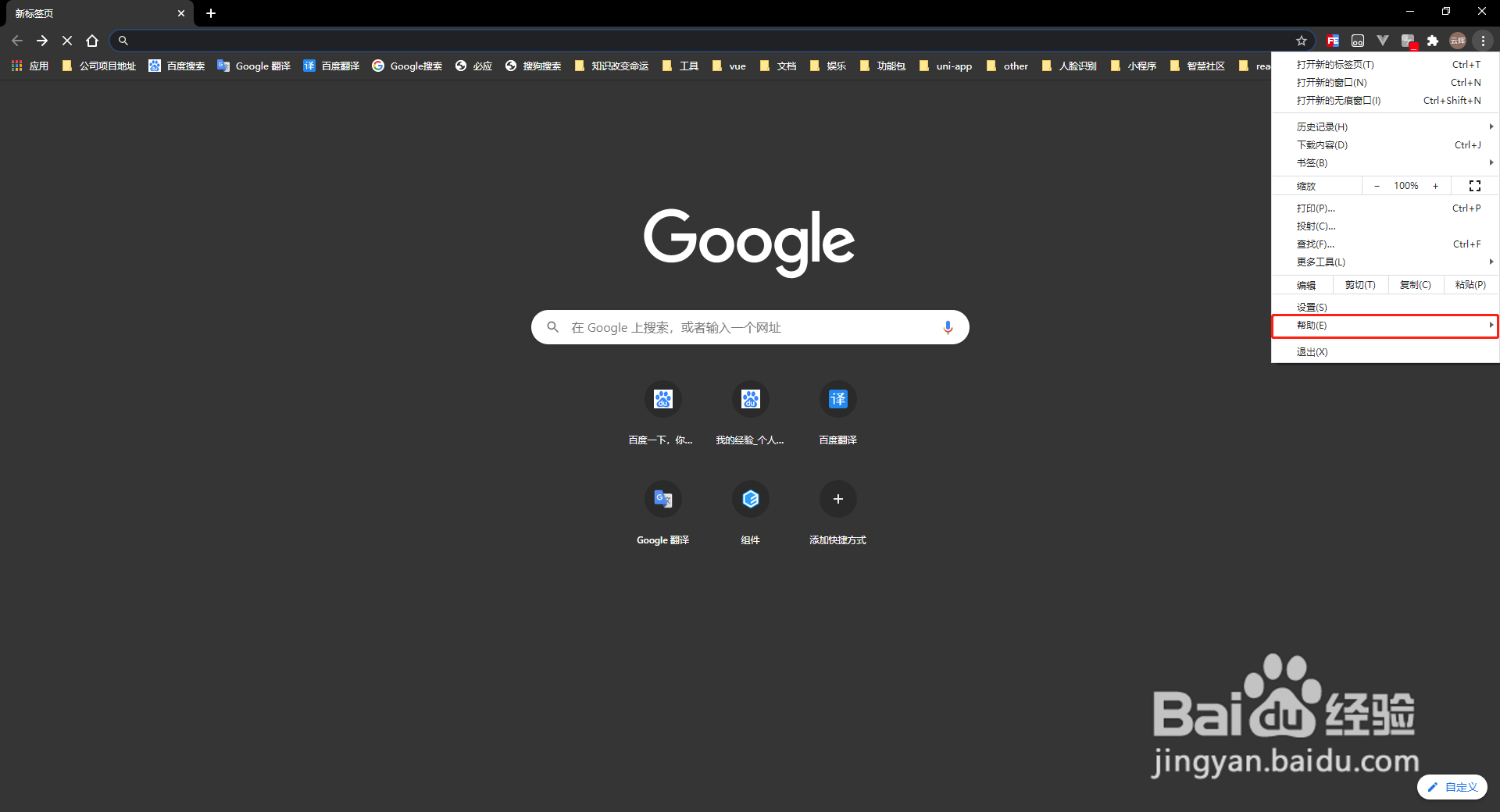Open the 搜狗搜索 bookmark
The height and width of the screenshot is (812, 1500).
[533, 66]
